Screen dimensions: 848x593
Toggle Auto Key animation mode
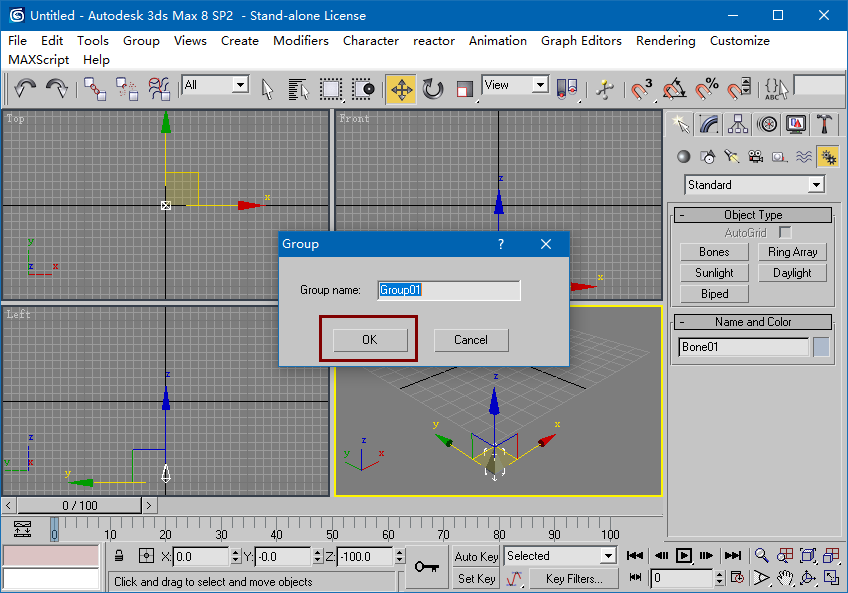point(476,557)
